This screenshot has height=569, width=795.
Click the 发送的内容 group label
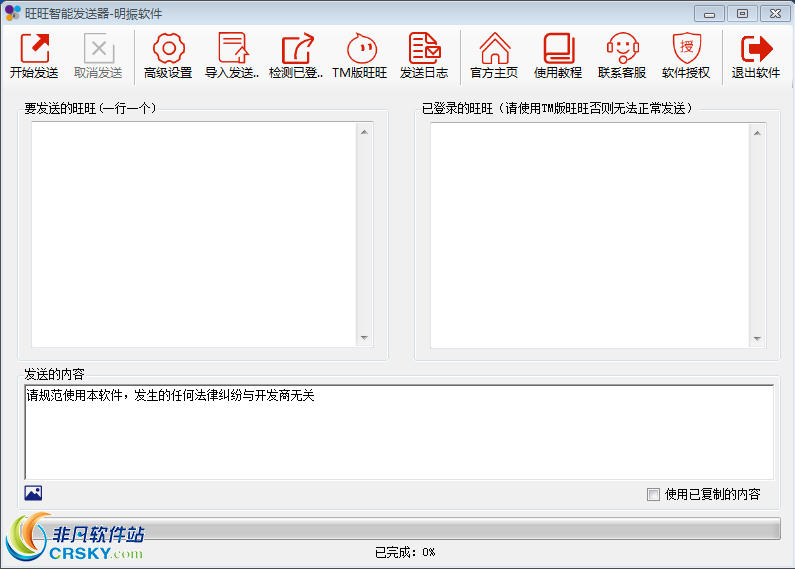(x=54, y=374)
